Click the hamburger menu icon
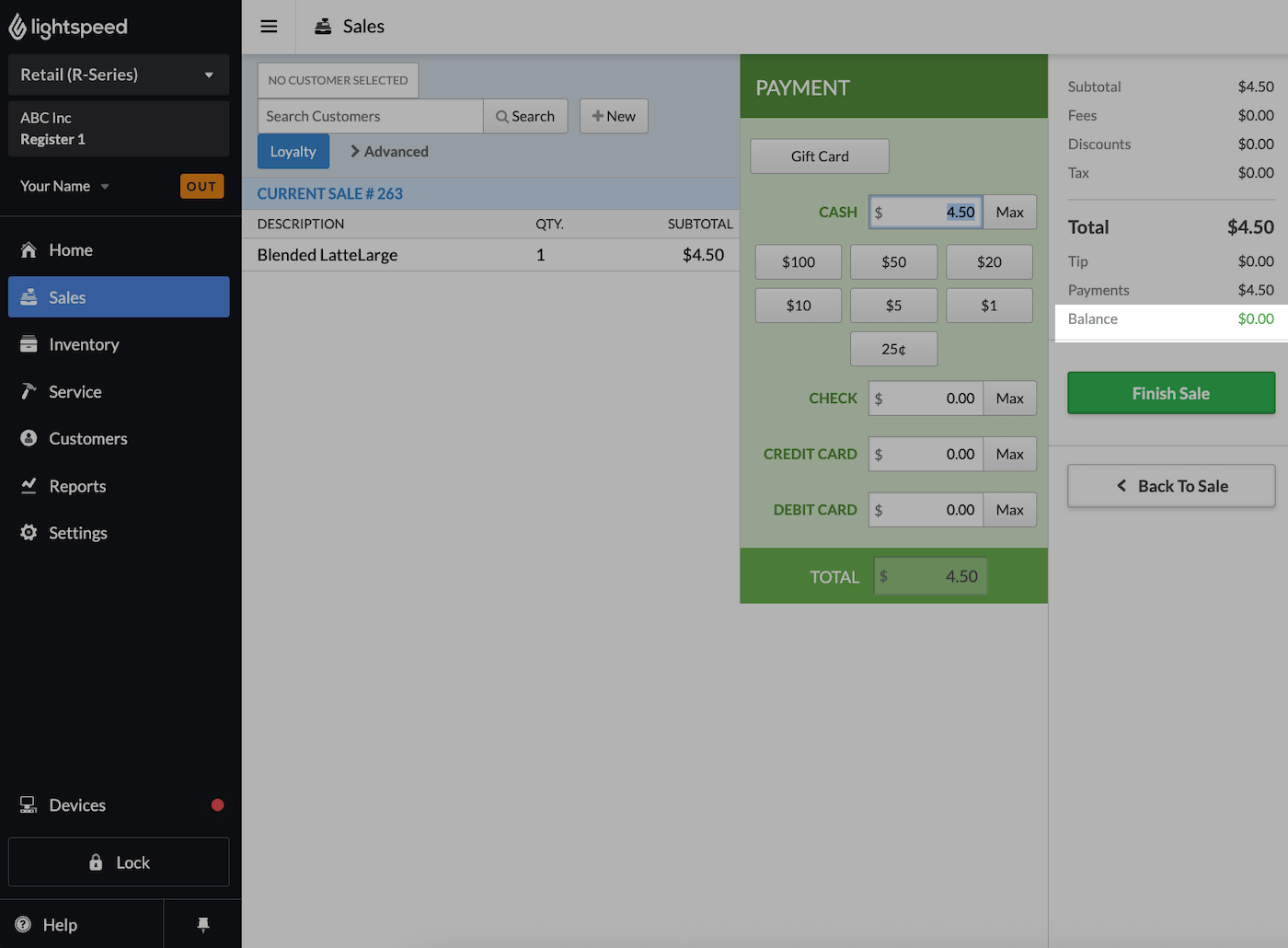The image size is (1288, 948). pos(269,27)
